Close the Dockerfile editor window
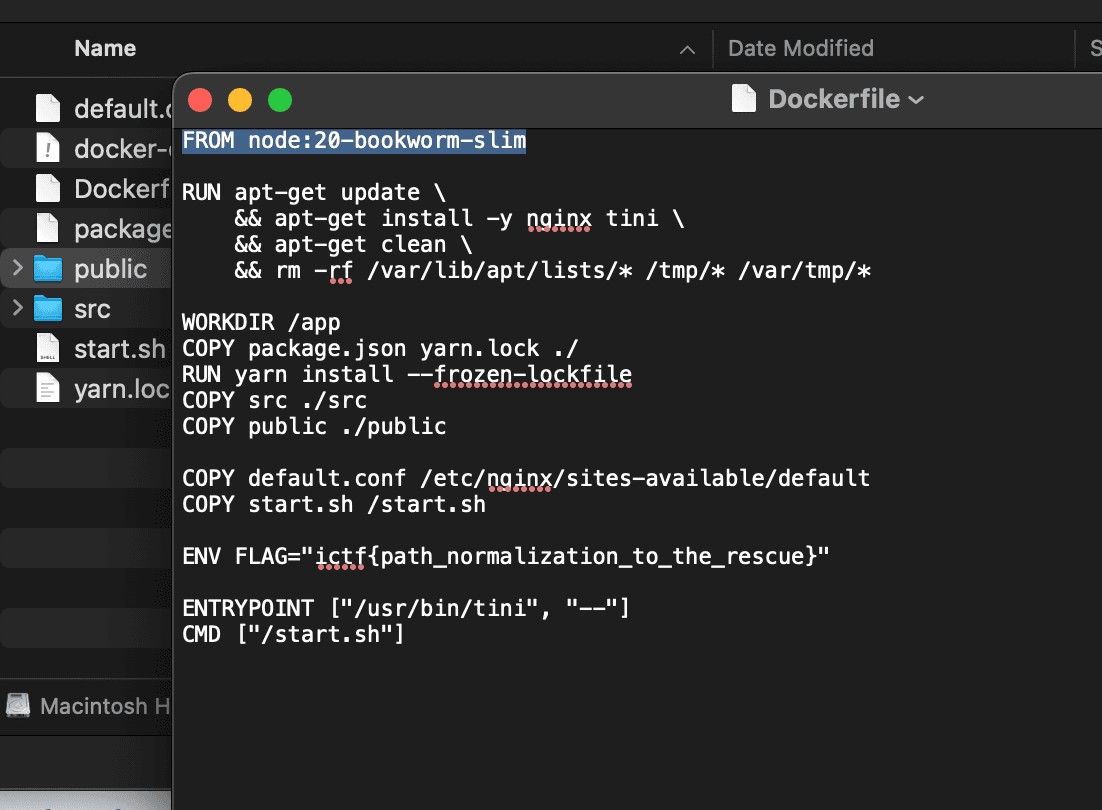1102x810 pixels. (200, 100)
